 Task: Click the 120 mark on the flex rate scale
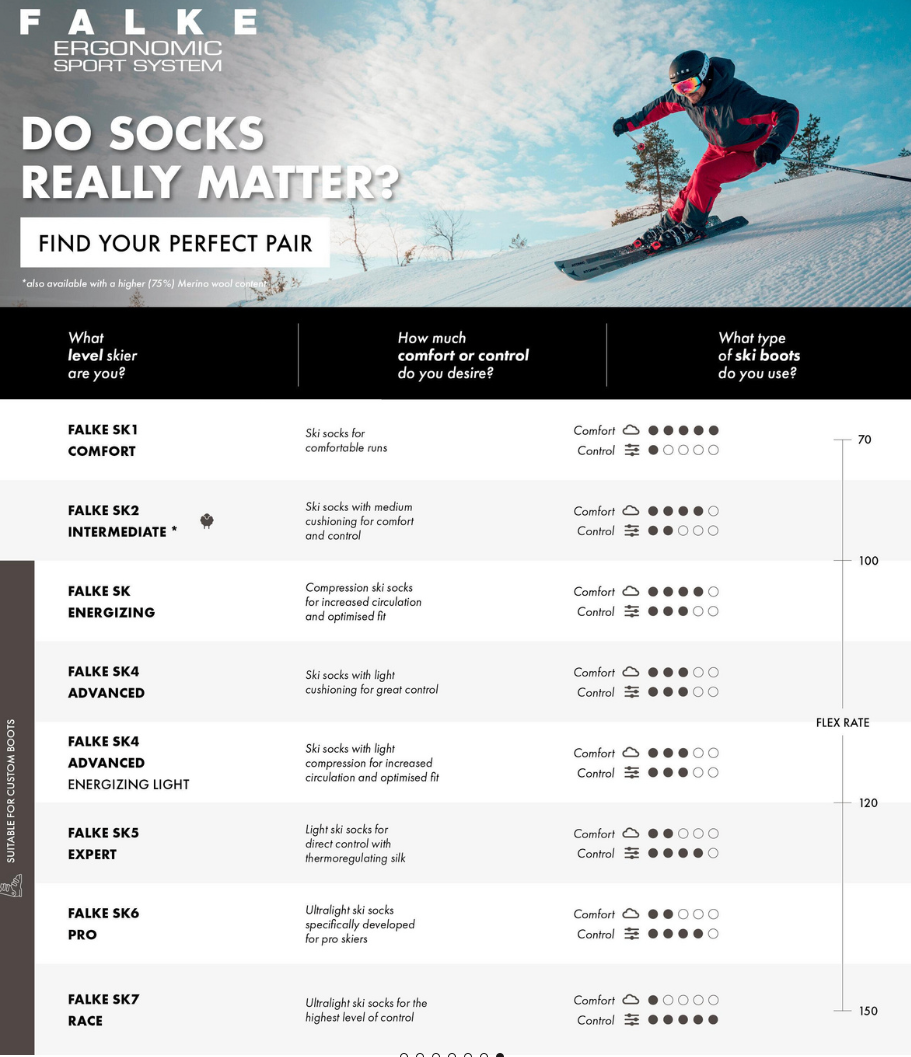[867, 803]
